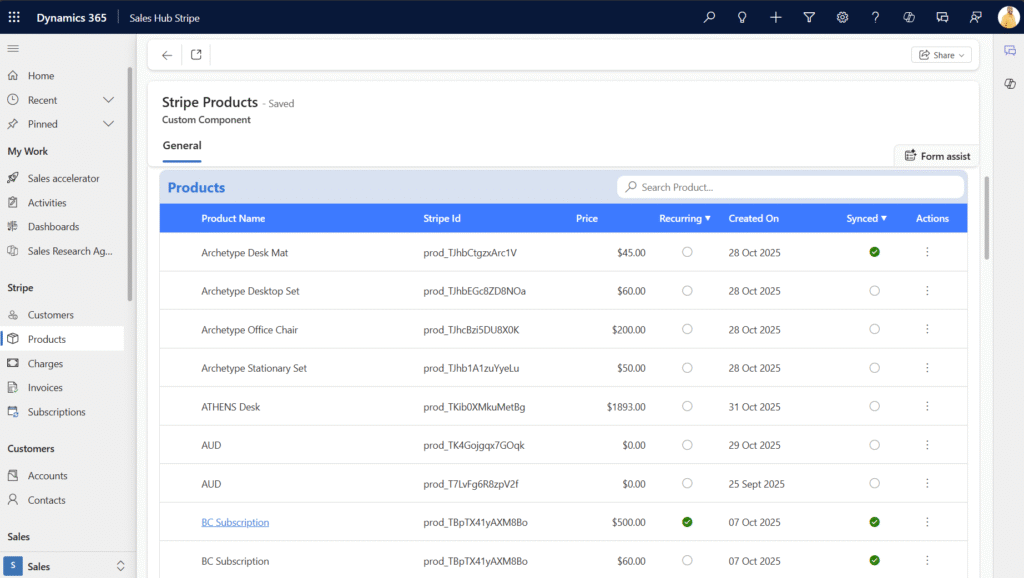Open the settings gear in the header
The width and height of the screenshot is (1024, 578).
coord(842,17)
